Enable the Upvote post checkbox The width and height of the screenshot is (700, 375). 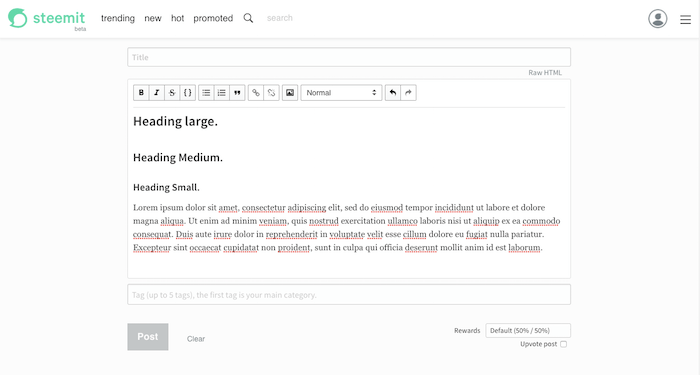pos(563,344)
